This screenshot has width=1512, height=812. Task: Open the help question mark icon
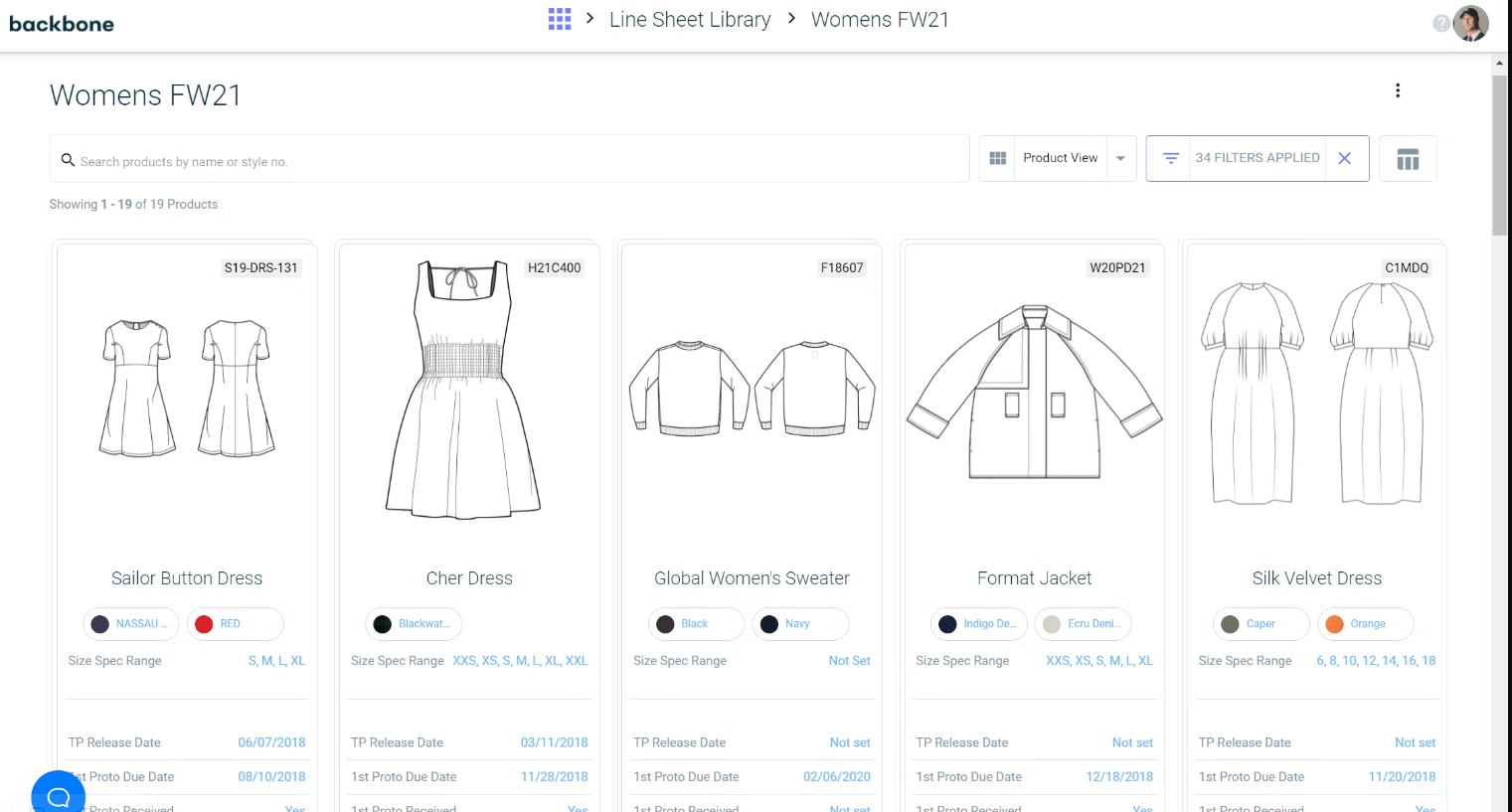(1440, 23)
